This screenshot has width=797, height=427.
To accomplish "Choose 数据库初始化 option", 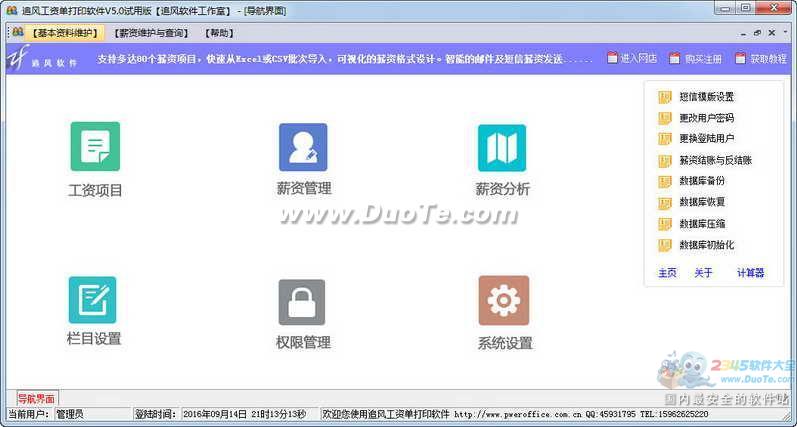I will point(707,246).
